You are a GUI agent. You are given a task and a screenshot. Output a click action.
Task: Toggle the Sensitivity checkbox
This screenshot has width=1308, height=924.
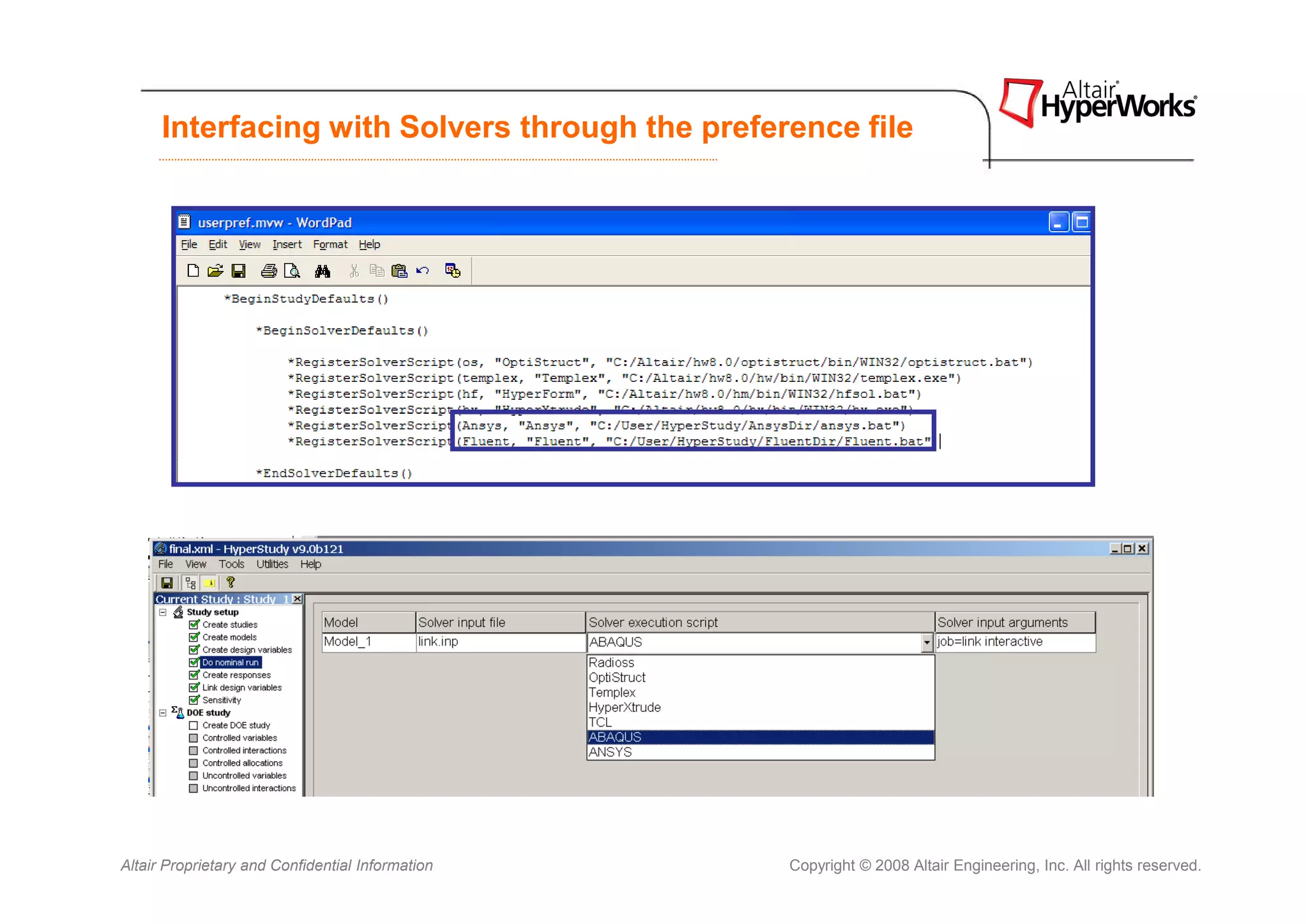tap(194, 700)
